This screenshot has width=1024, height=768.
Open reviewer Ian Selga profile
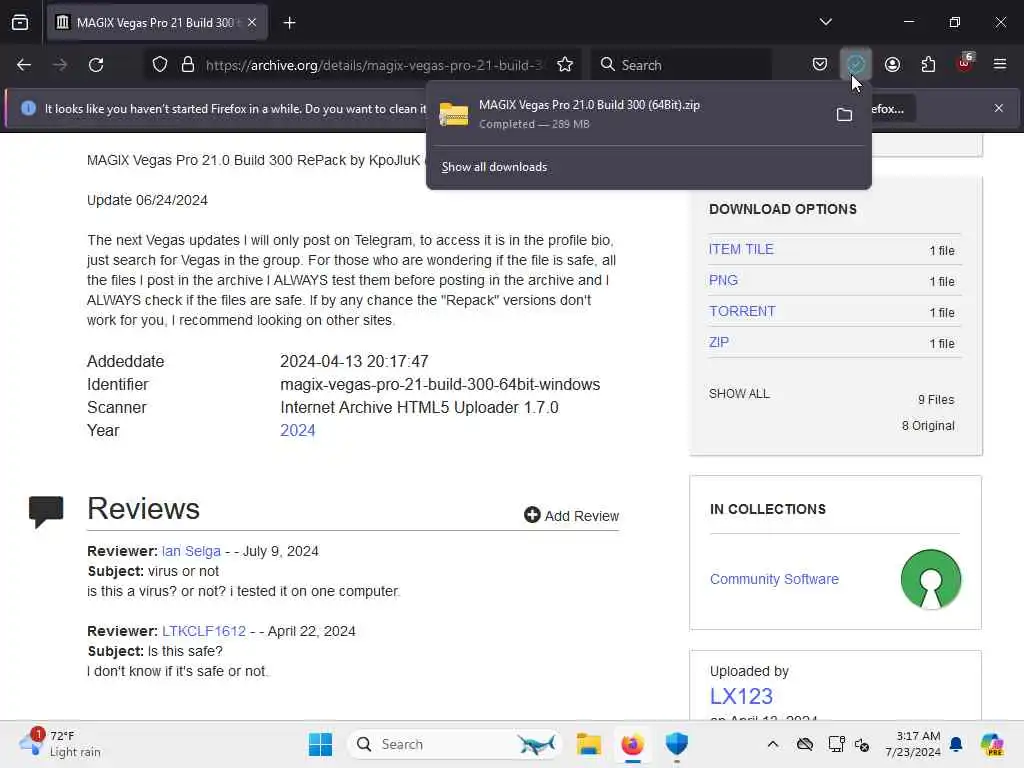(191, 551)
